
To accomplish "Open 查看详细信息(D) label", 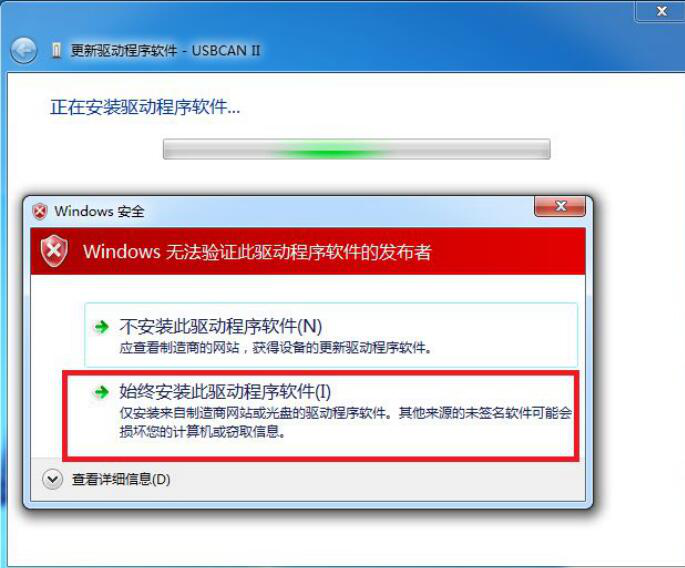I will click(121, 479).
